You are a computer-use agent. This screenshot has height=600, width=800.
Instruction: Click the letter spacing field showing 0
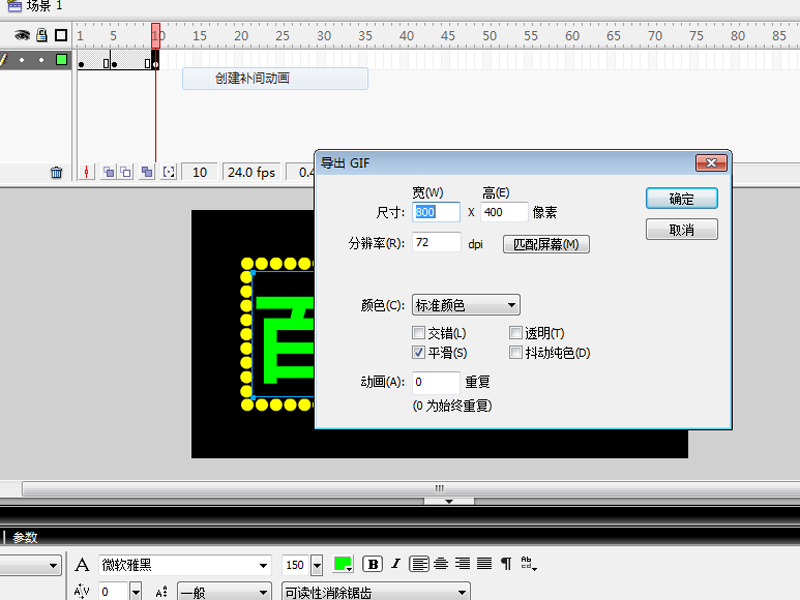[x=113, y=592]
